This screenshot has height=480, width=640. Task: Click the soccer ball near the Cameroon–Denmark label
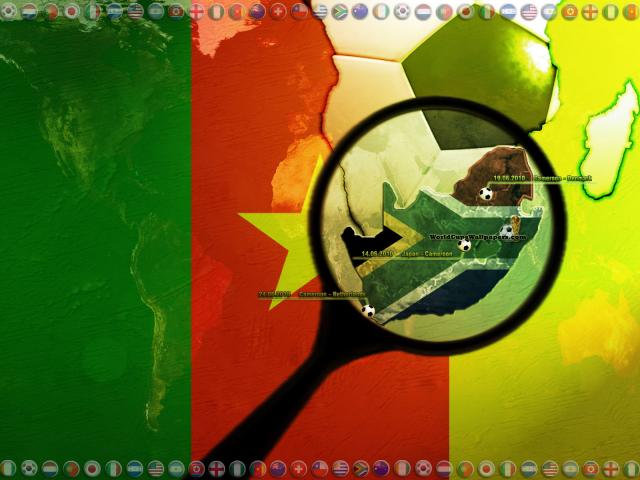tap(486, 194)
